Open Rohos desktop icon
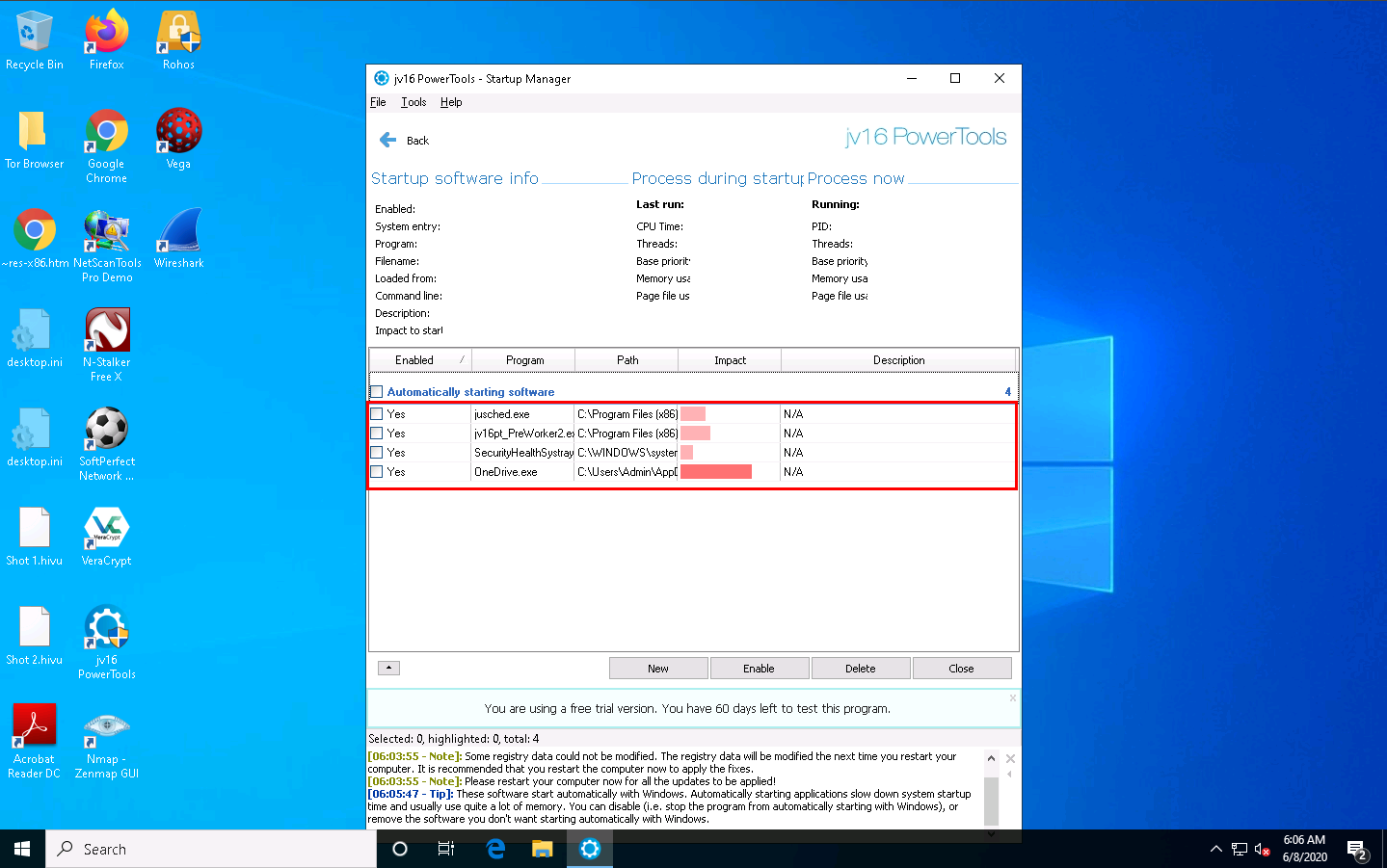Viewport: 1387px width, 868px height. 178,40
